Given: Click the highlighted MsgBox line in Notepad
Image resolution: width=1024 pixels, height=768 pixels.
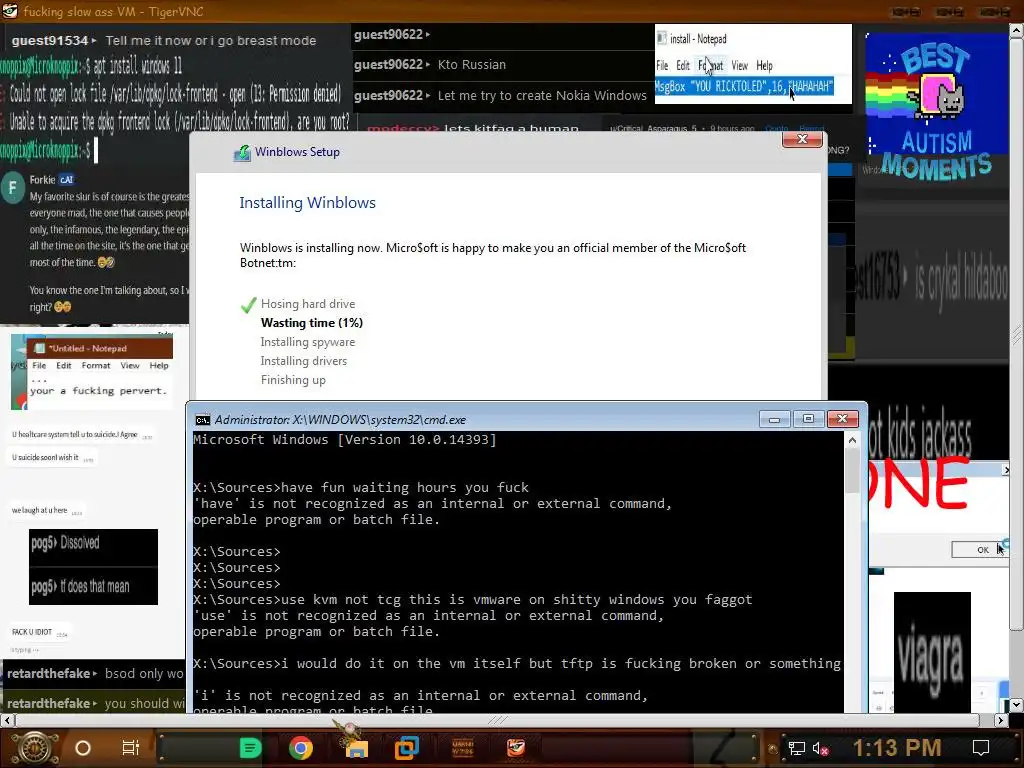Looking at the screenshot, I should 744,86.
